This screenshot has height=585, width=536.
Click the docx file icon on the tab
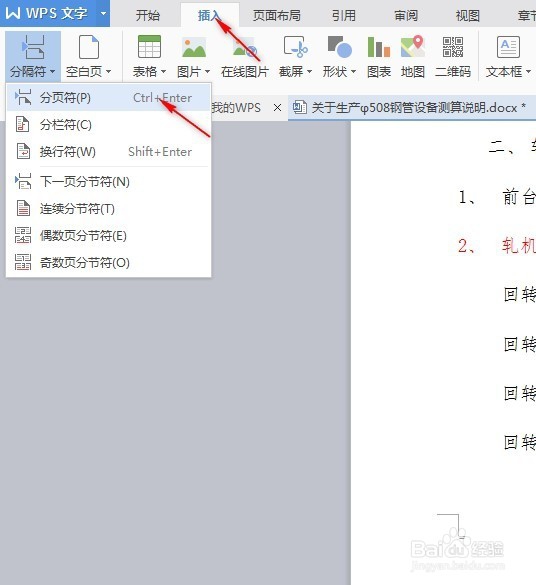[x=300, y=107]
